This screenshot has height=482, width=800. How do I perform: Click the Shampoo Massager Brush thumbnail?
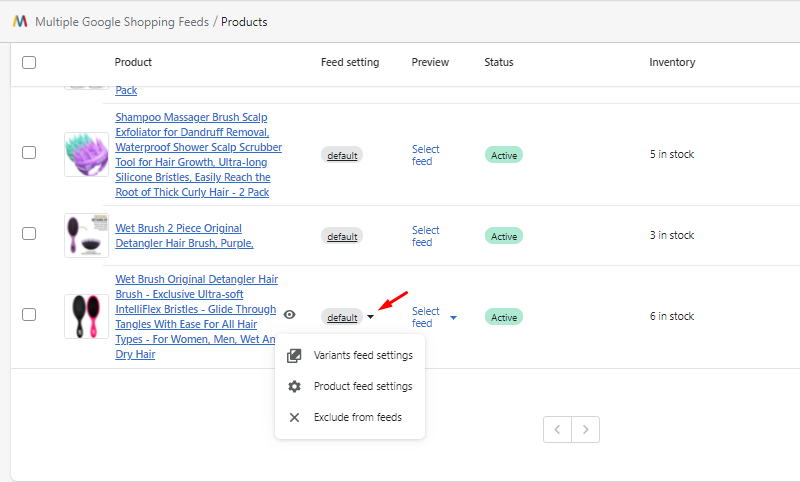[x=86, y=155]
